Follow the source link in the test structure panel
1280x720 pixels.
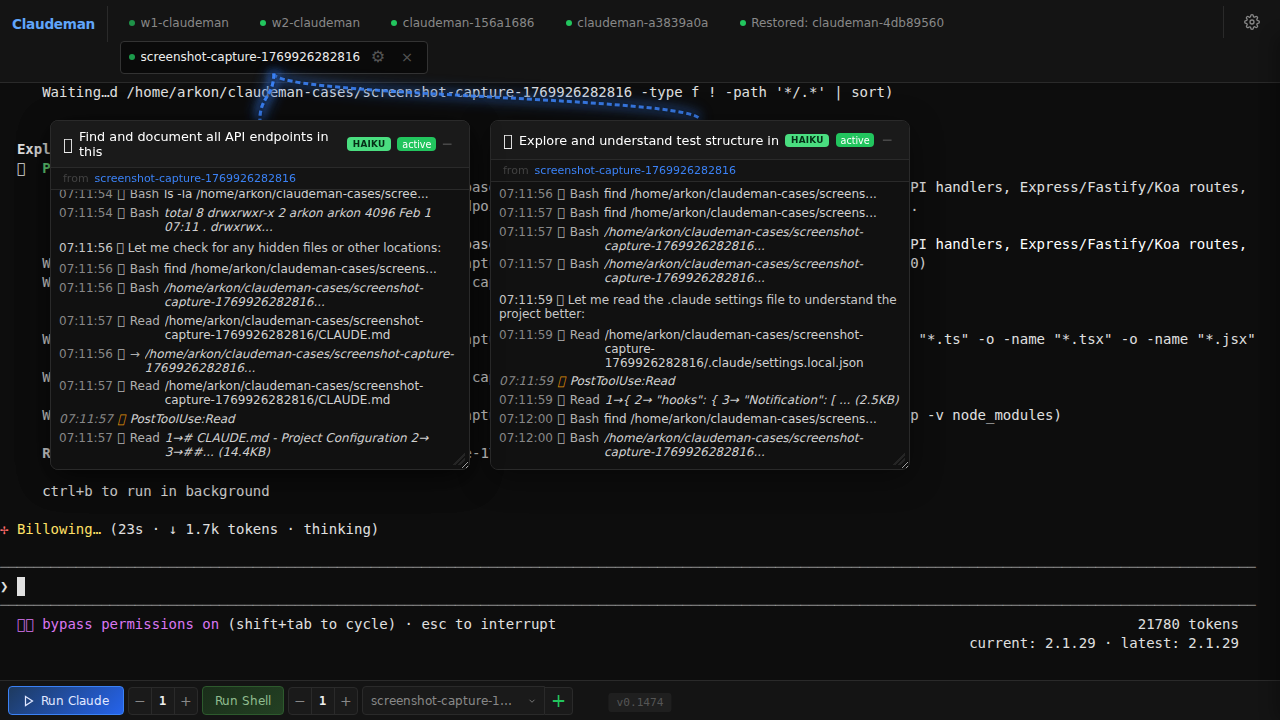click(635, 170)
